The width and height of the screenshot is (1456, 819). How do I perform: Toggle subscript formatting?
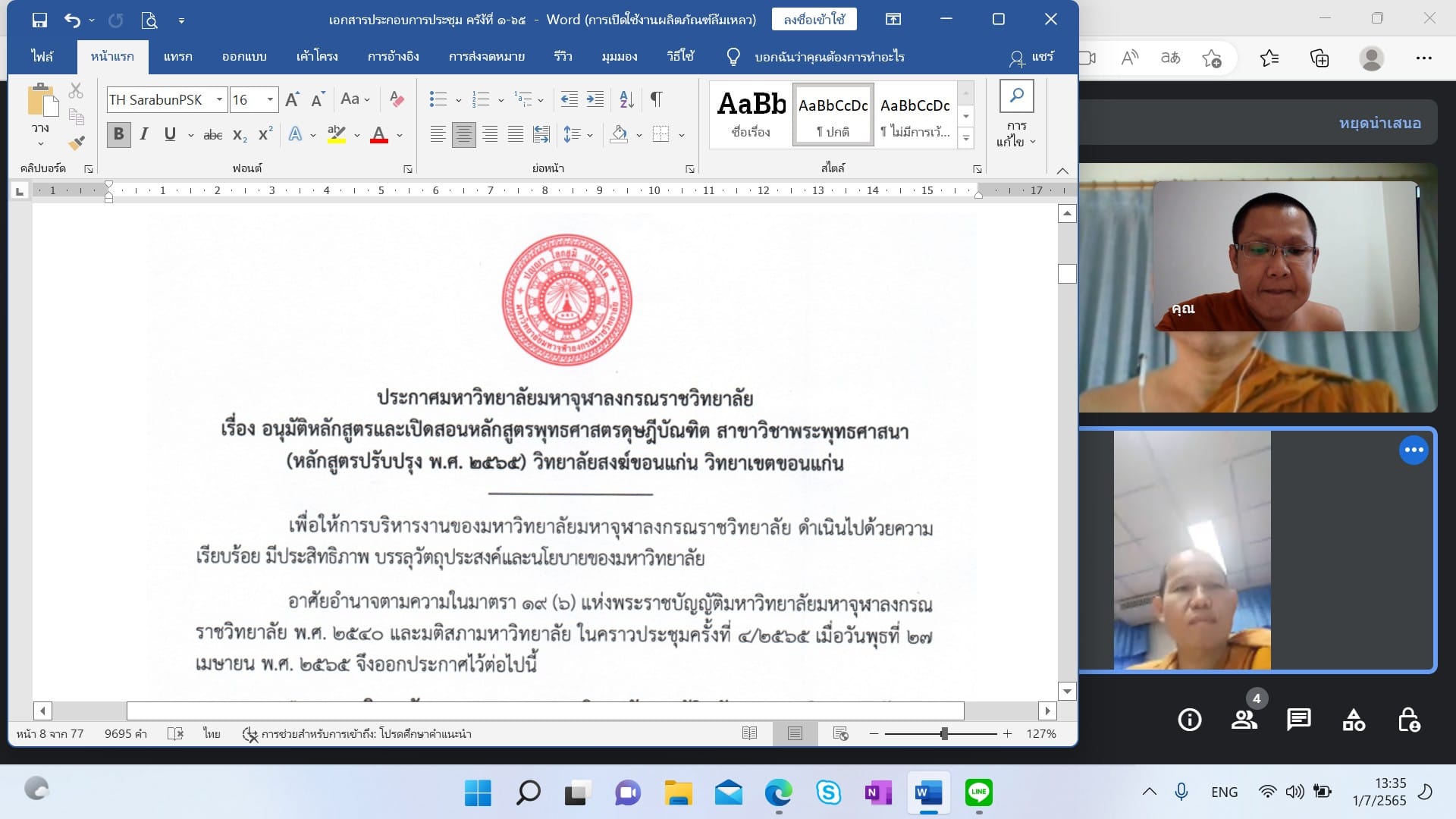point(240,135)
